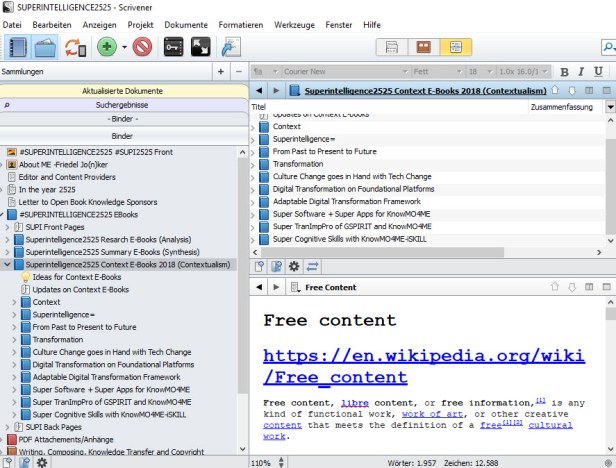Switch to Corkboard view mode
616x468 pixels.
424,47
